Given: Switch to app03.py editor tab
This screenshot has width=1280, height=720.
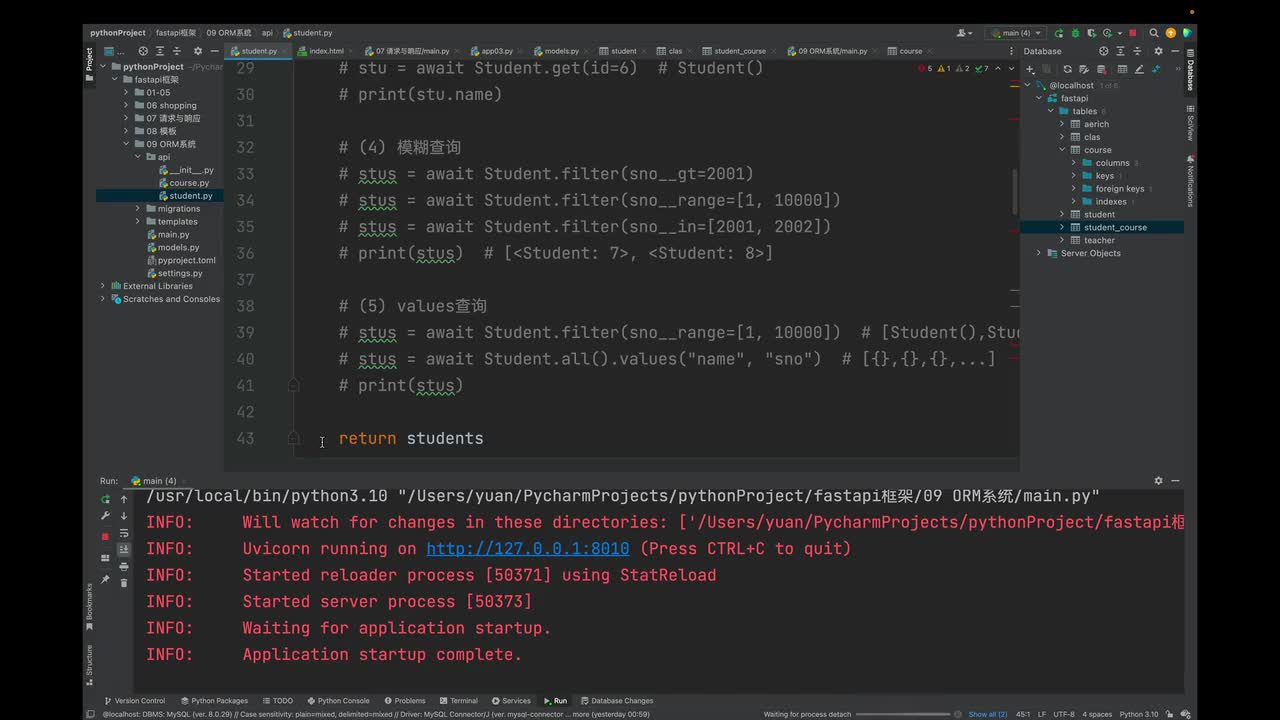Looking at the screenshot, I should [497, 51].
